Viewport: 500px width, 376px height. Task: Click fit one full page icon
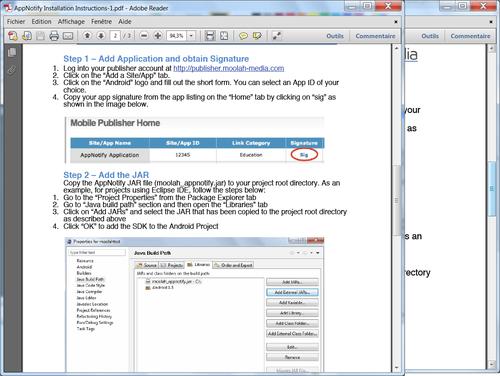pyautogui.click(x=224, y=36)
